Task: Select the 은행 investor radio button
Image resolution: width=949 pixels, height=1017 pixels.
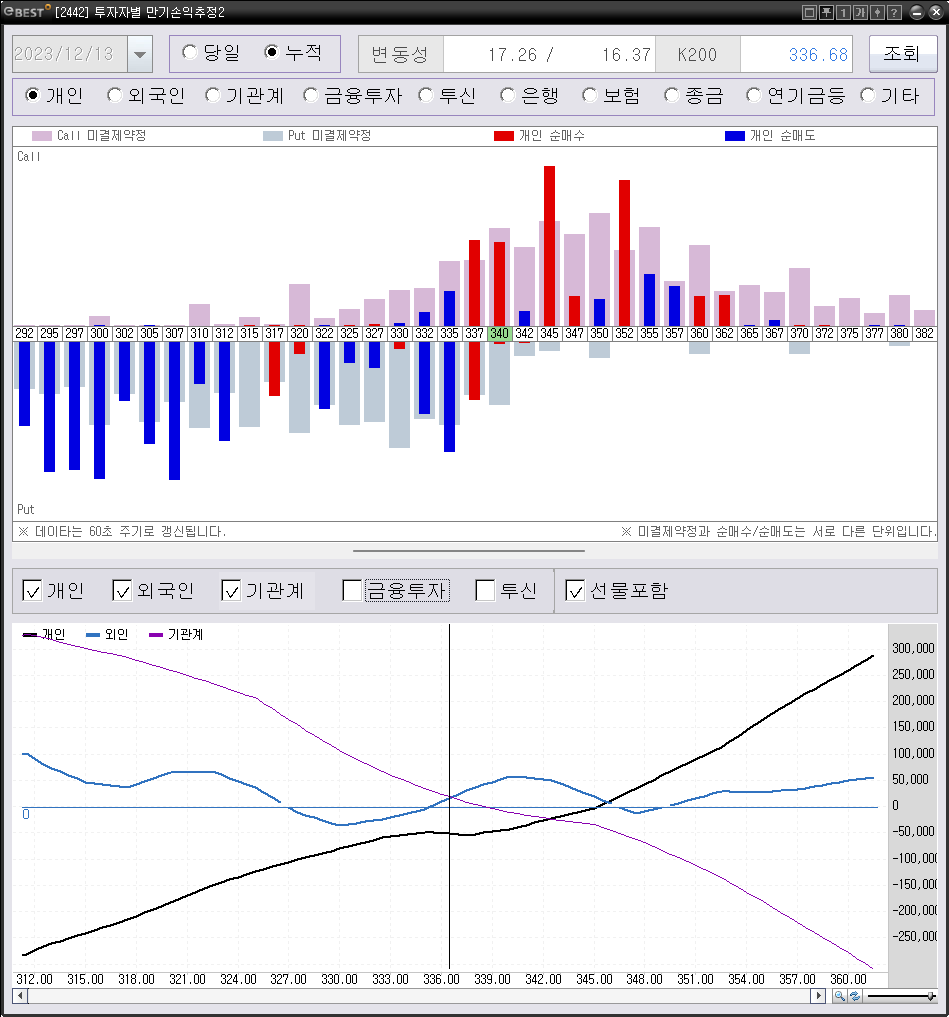Action: (507, 95)
